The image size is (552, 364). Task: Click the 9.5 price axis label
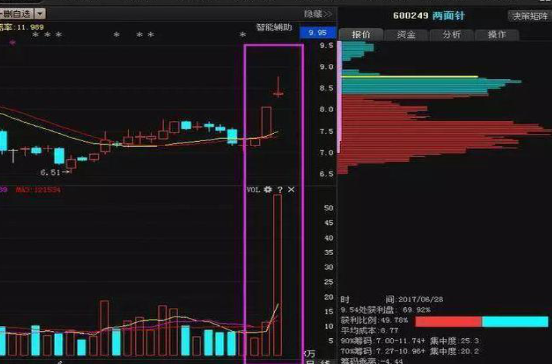[326, 45]
